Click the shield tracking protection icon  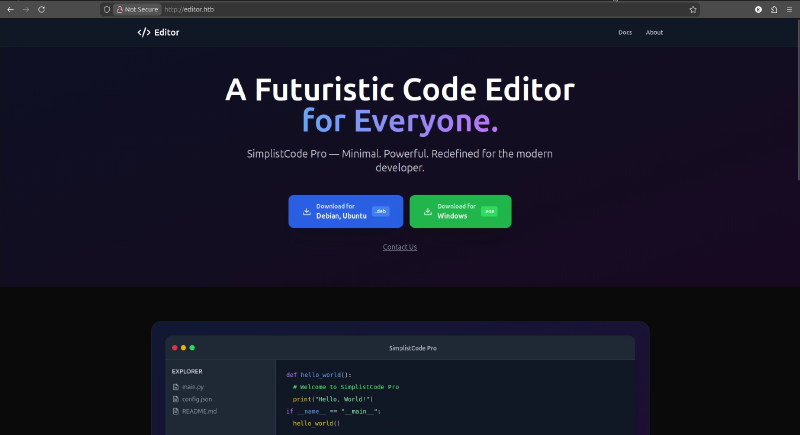coord(107,9)
